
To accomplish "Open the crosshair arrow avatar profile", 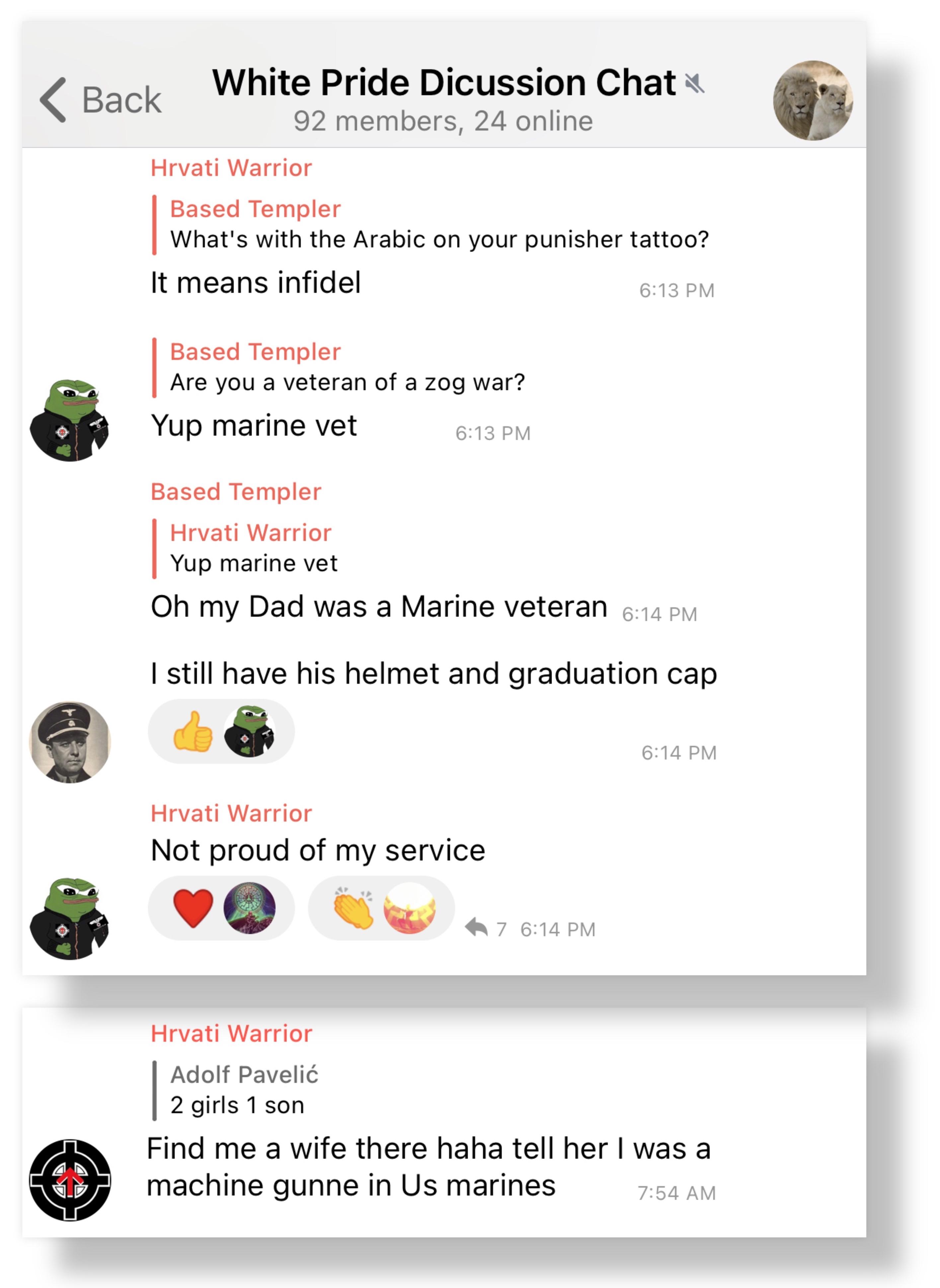I will click(70, 1180).
